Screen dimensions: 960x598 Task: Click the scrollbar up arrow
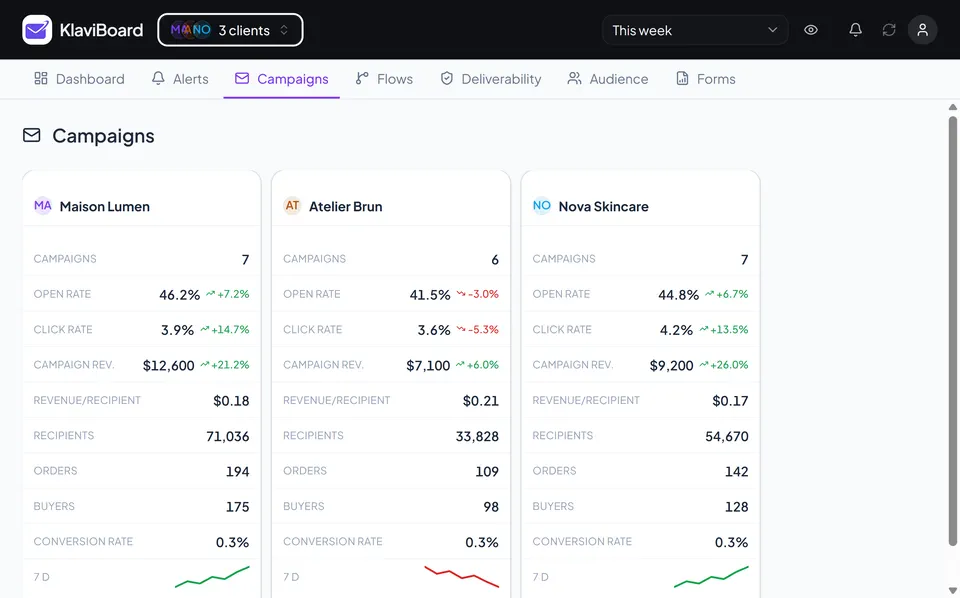tap(952, 107)
